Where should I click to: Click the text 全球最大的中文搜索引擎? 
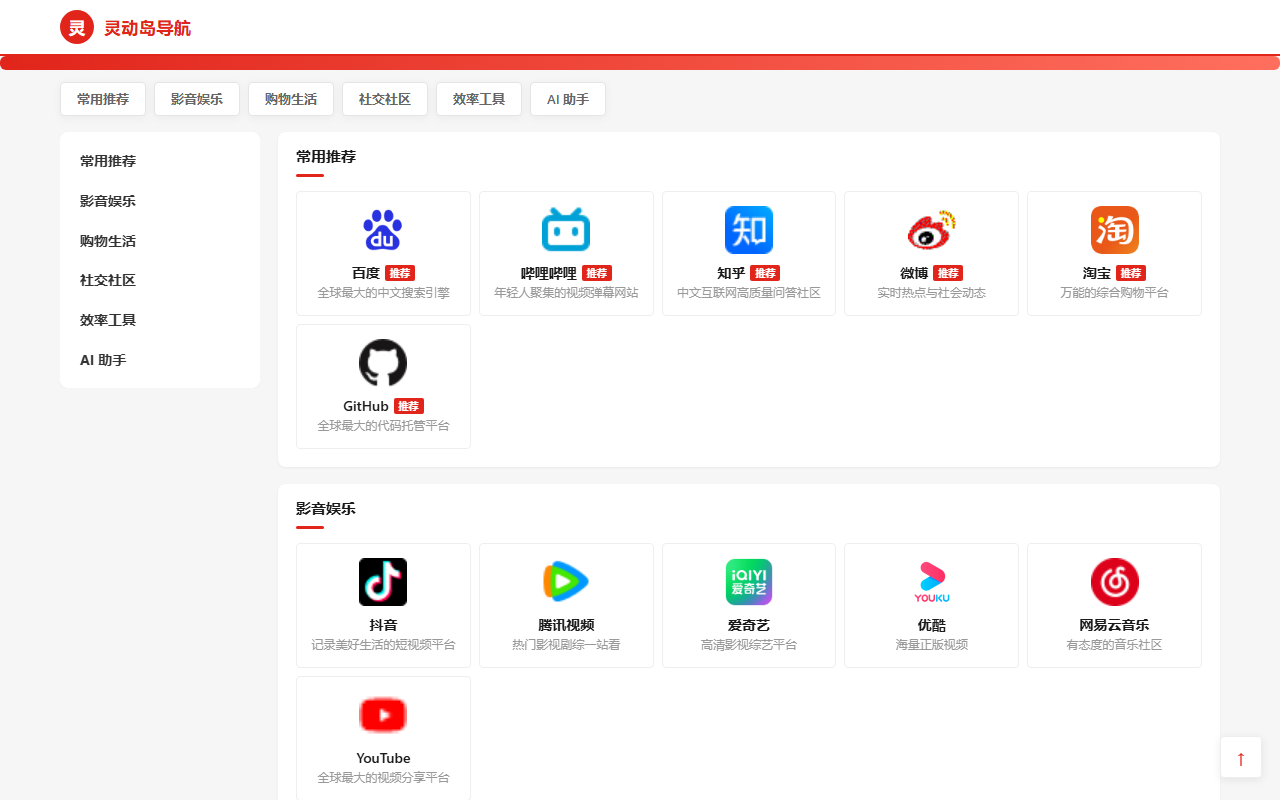pyautogui.click(x=383, y=293)
